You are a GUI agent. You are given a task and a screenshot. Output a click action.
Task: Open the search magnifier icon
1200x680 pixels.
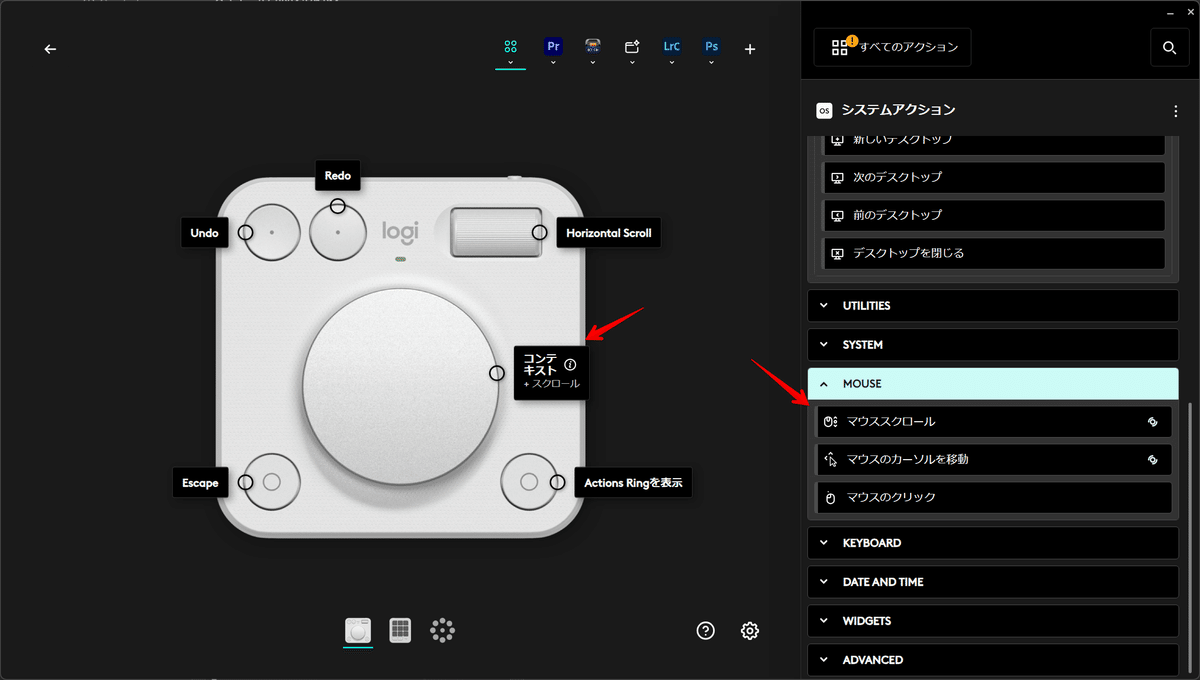coord(1170,47)
